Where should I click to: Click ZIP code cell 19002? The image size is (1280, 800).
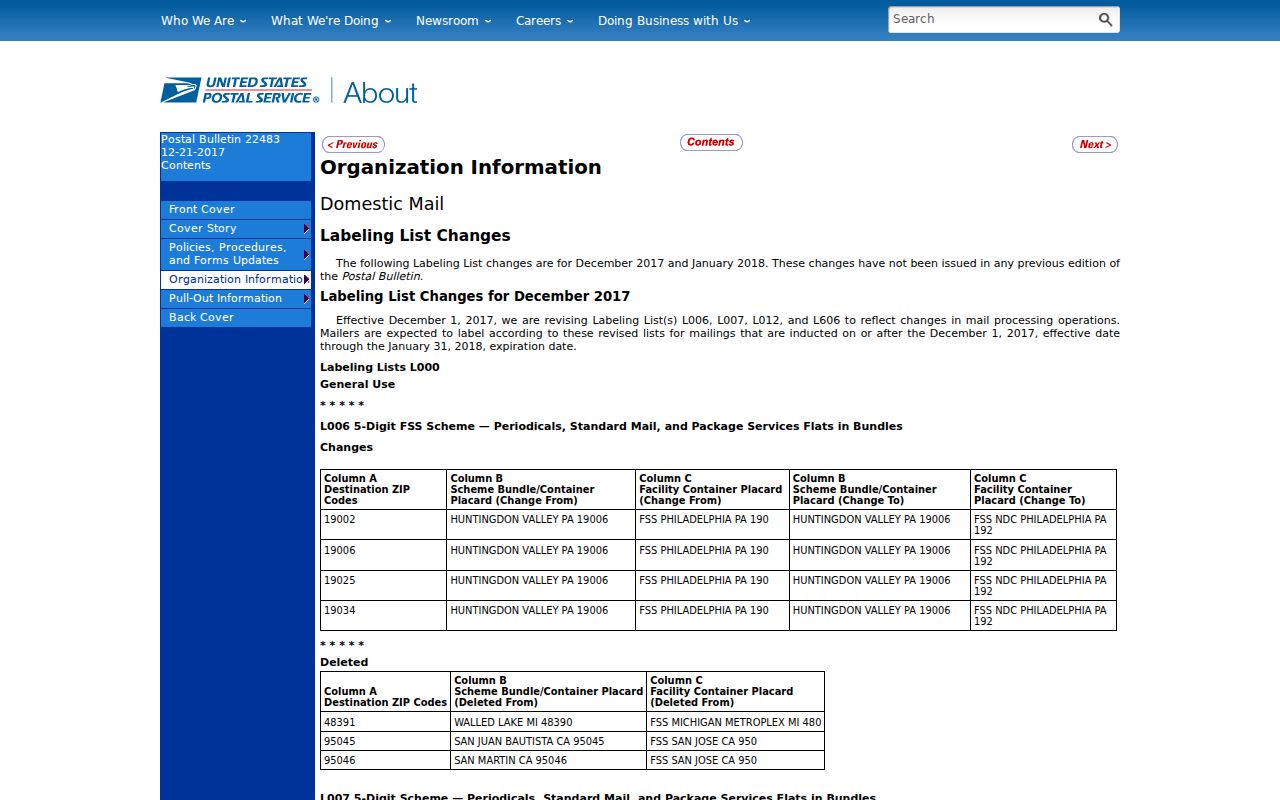coord(383,525)
